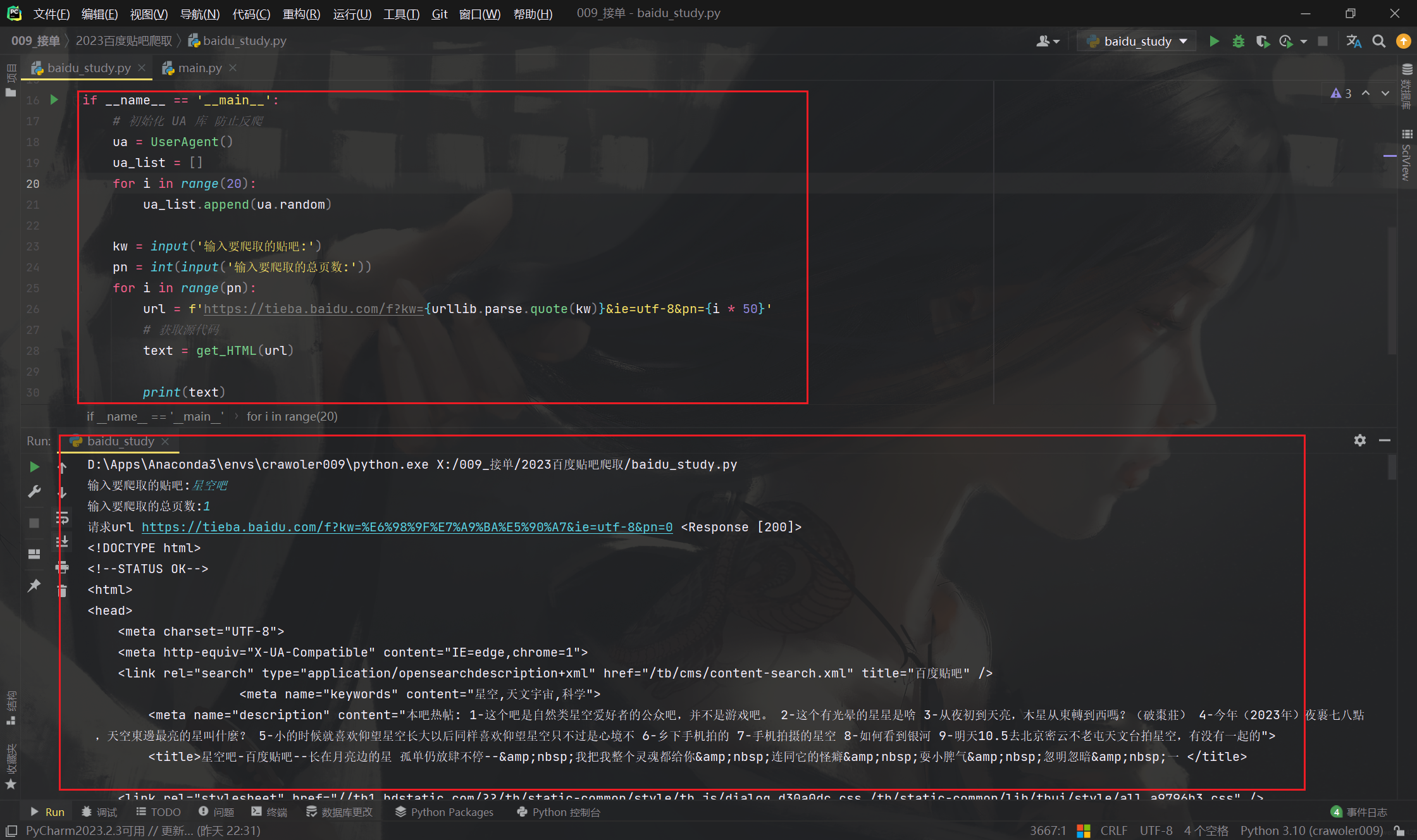This screenshot has height=840, width=1417.
Task: Click line 16 run gutter arrow
Action: click(x=54, y=100)
